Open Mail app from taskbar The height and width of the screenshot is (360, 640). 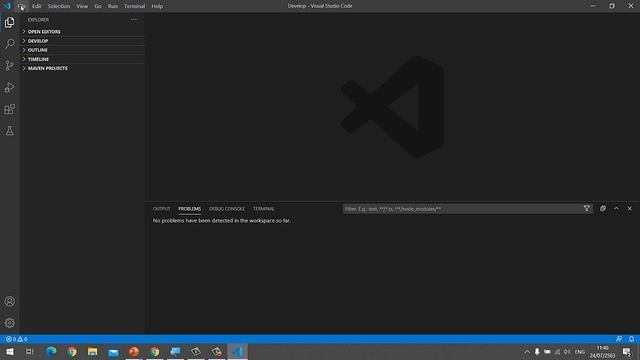[x=113, y=351]
